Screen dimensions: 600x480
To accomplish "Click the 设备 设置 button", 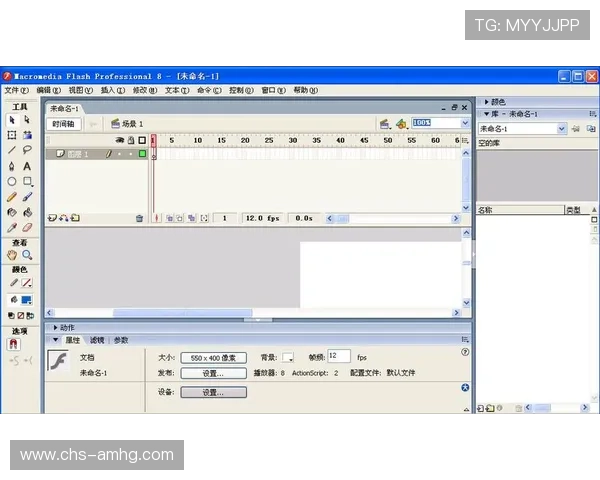I will pyautogui.click(x=214, y=392).
